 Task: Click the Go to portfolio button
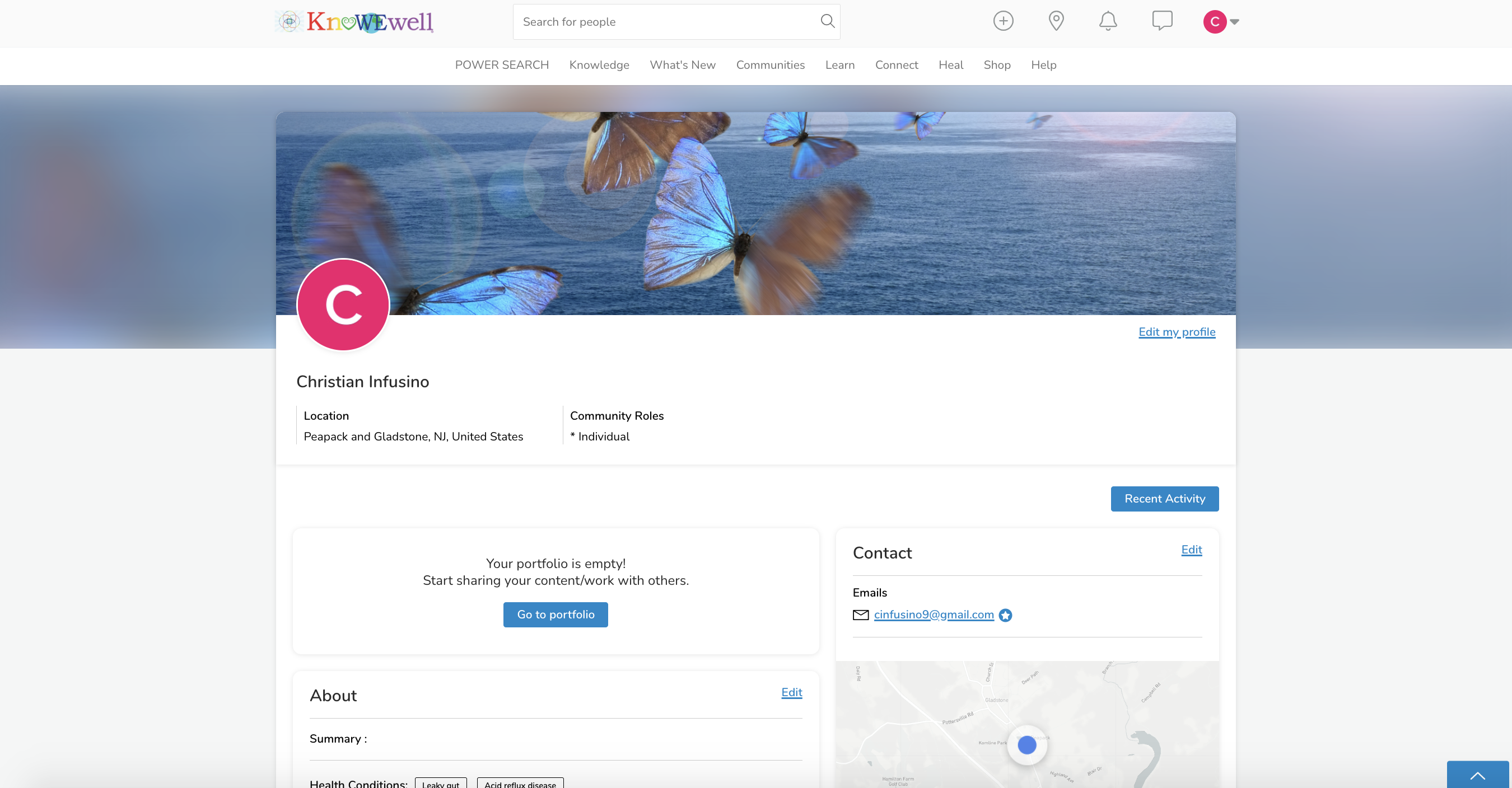coord(556,615)
